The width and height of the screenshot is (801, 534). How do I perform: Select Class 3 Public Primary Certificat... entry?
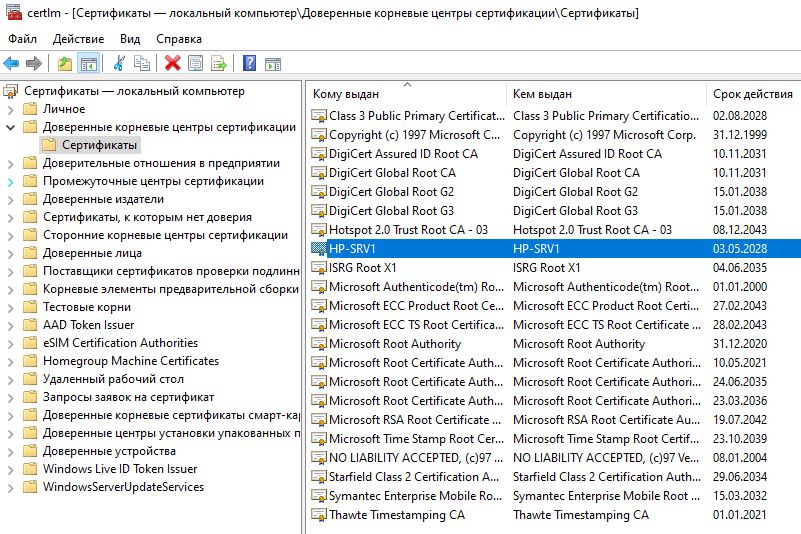click(416, 116)
